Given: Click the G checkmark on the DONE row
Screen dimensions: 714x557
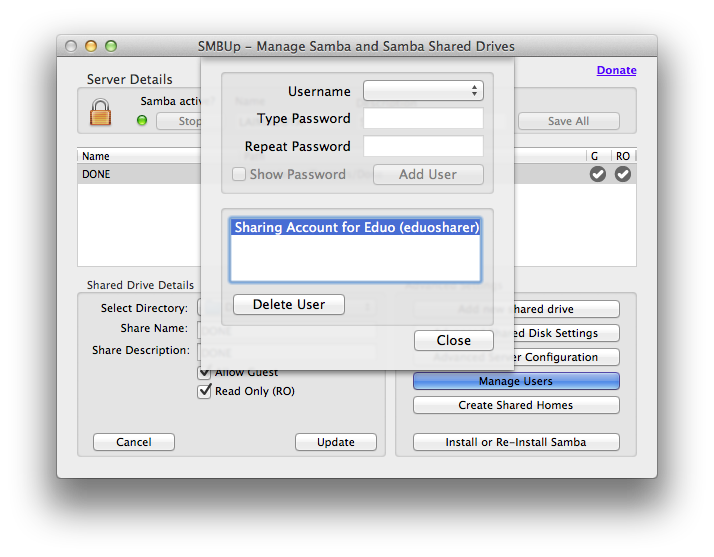Looking at the screenshot, I should point(597,174).
